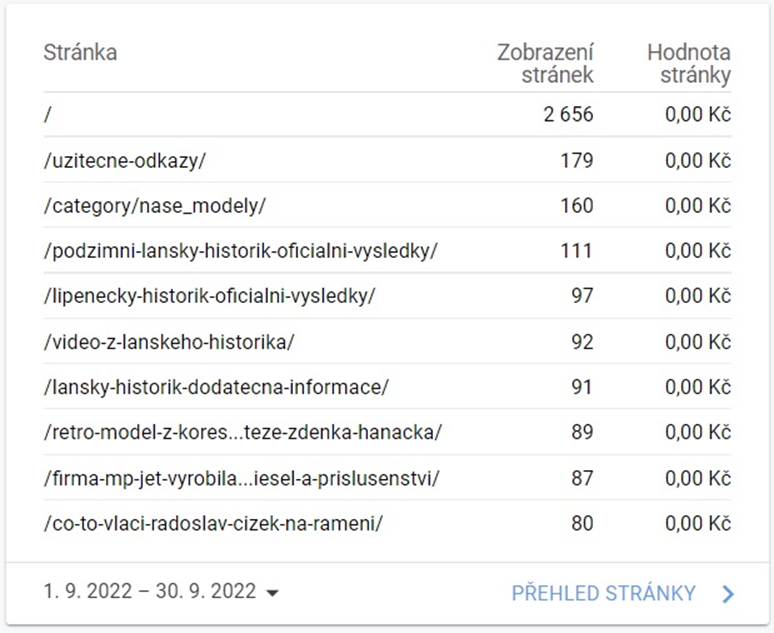Click the 179 pageviews value

[577, 160]
